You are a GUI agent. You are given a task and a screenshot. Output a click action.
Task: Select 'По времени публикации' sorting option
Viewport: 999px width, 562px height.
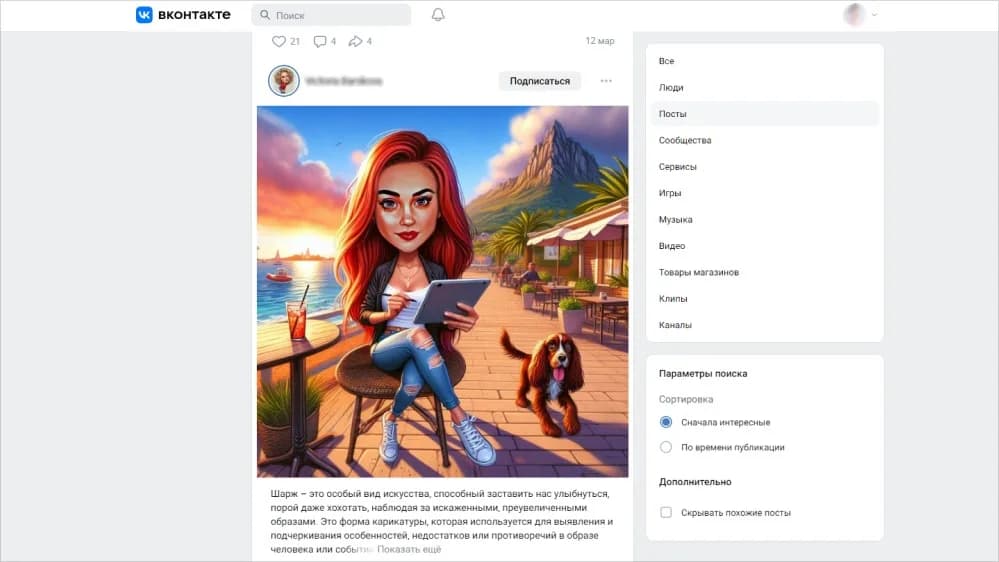[666, 447]
